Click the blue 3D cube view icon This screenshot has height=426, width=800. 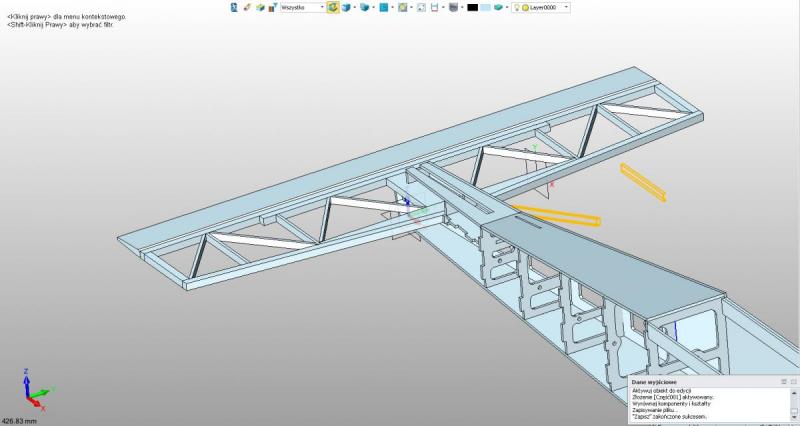coord(346,7)
